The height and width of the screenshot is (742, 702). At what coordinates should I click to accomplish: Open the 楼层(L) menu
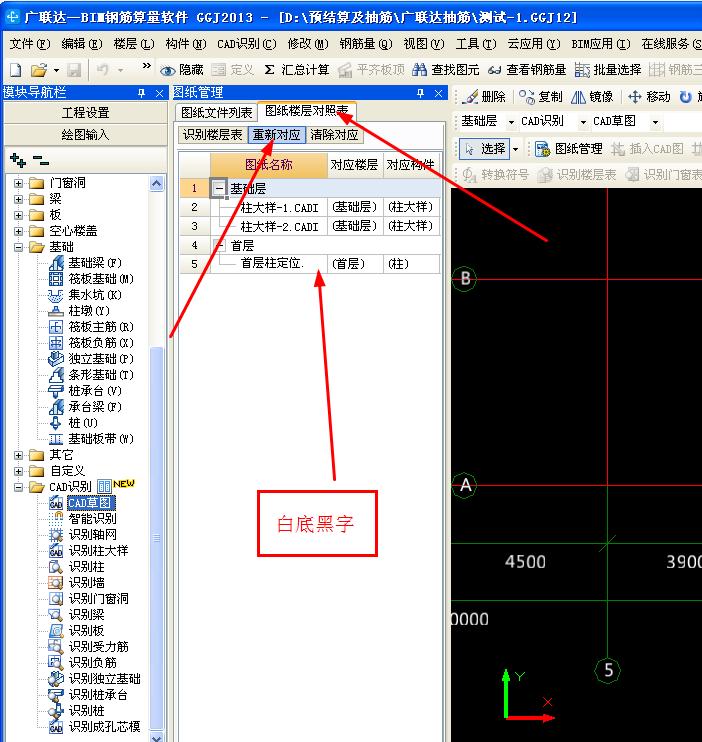tap(133, 44)
